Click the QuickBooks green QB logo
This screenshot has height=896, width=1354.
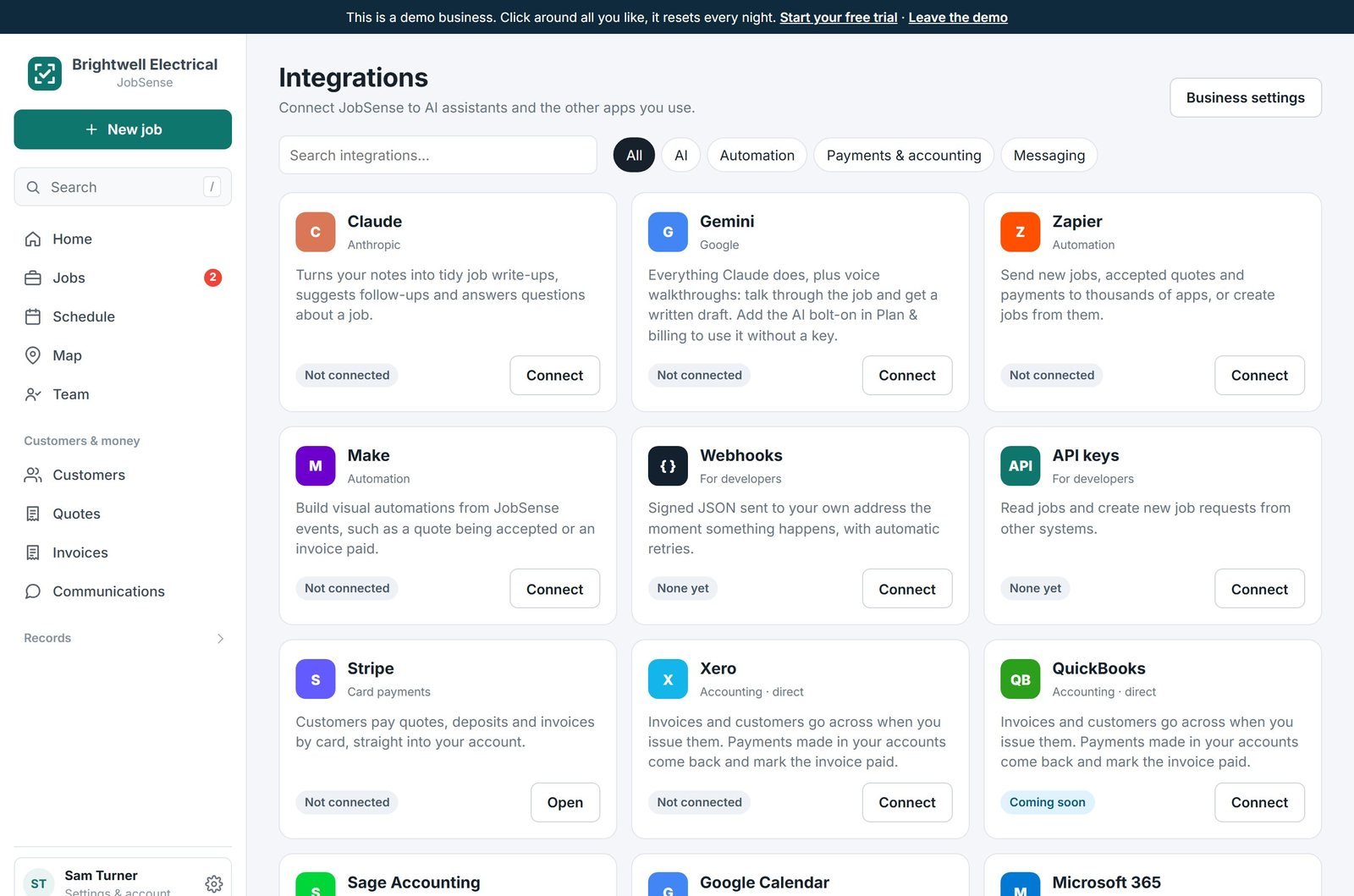click(1021, 679)
